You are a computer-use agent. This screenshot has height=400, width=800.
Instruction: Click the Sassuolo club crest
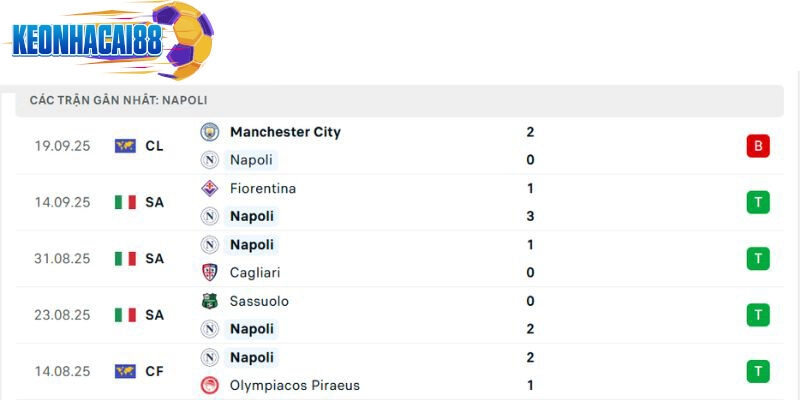point(210,301)
